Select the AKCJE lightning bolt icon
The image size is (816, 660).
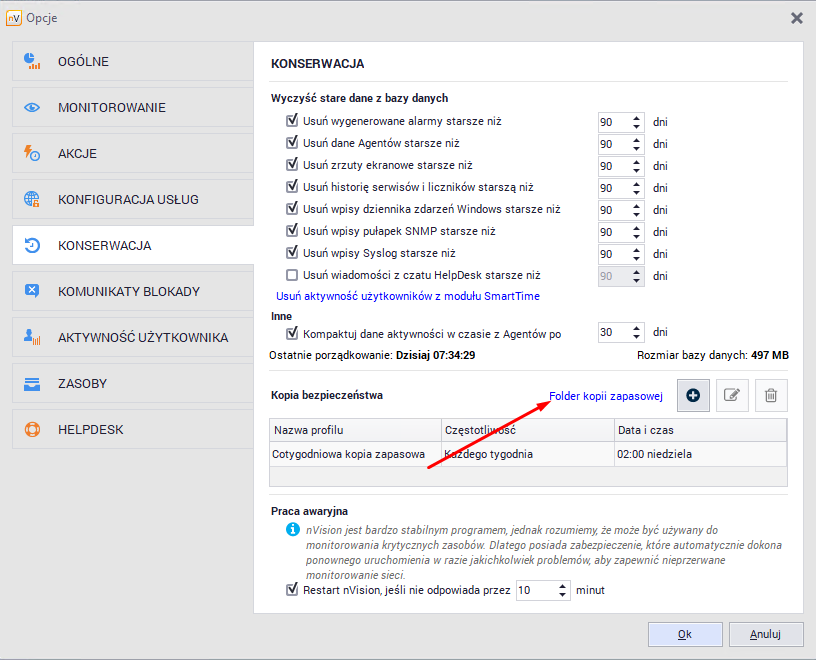click(x=28, y=152)
